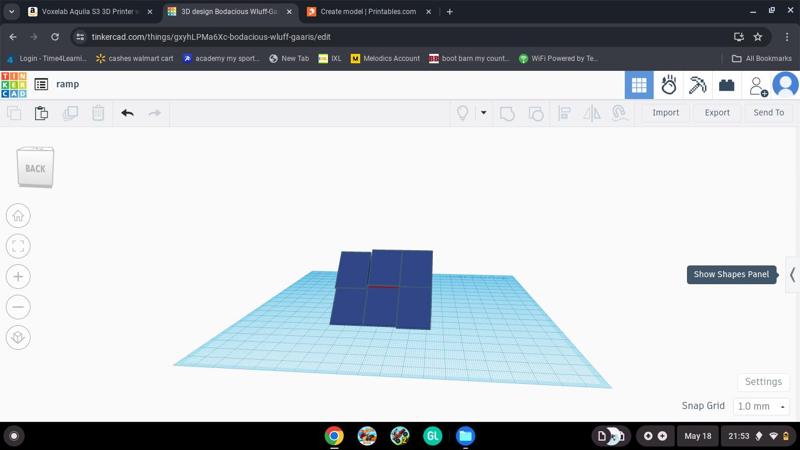Undo the last action
Viewport: 800px width, 450px height.
click(128, 113)
